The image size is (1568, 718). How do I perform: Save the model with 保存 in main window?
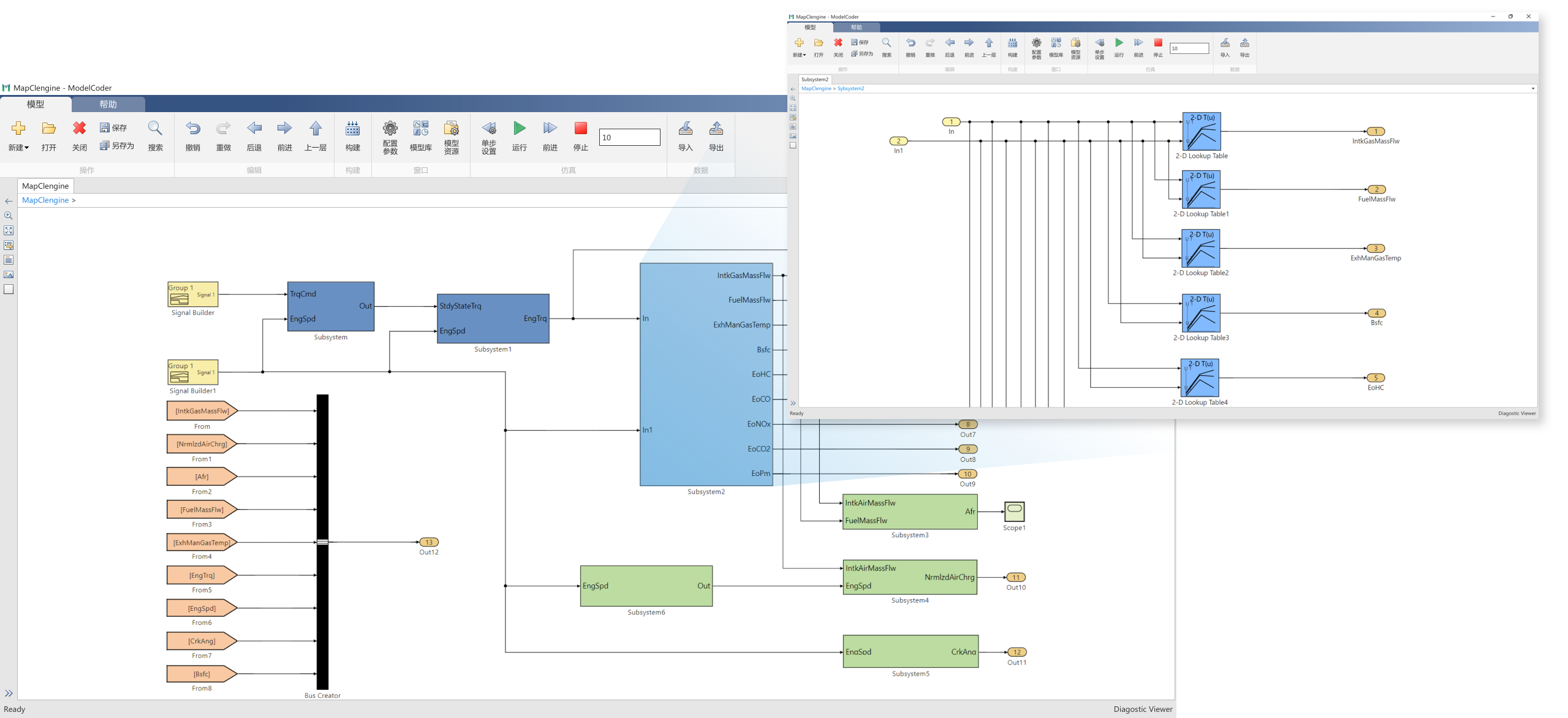(114, 127)
